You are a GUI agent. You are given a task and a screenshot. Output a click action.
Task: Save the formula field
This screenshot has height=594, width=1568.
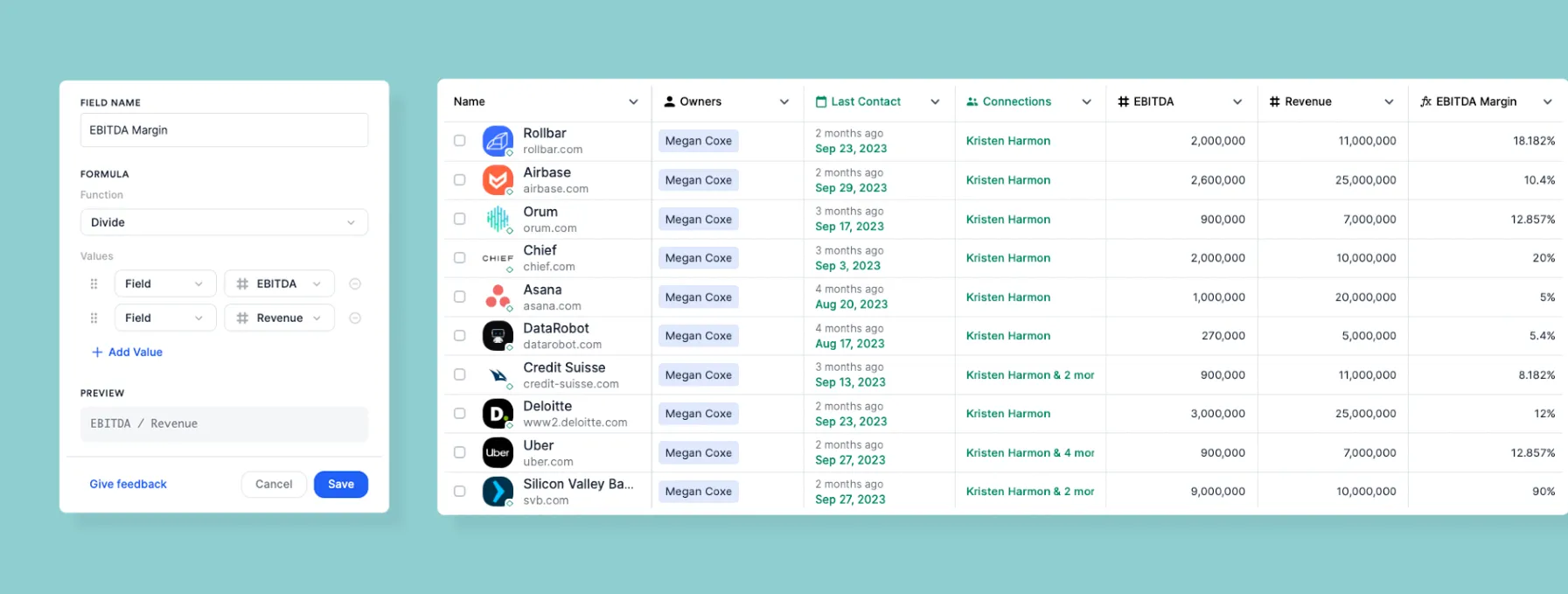pyautogui.click(x=341, y=484)
